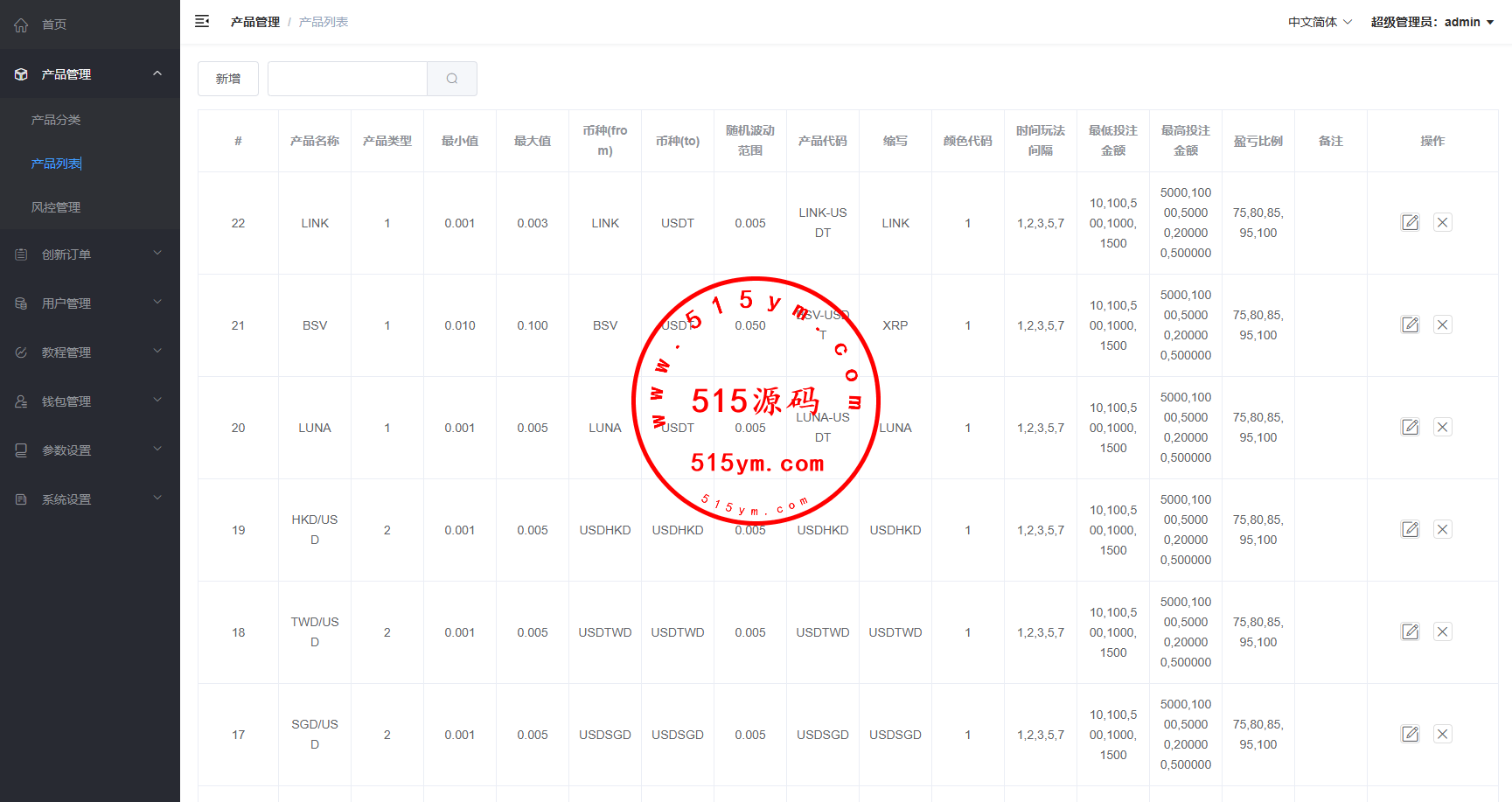Delete the TWD/USD product row

[1442, 632]
